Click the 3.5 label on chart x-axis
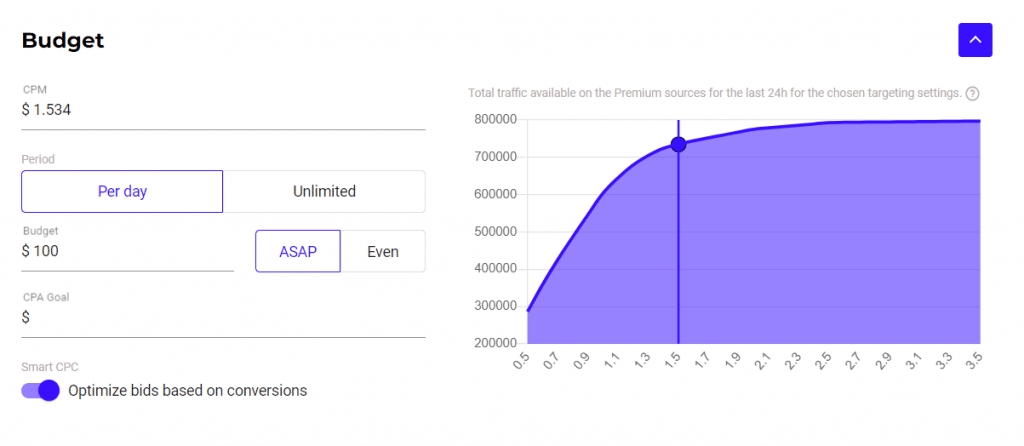 click(972, 362)
